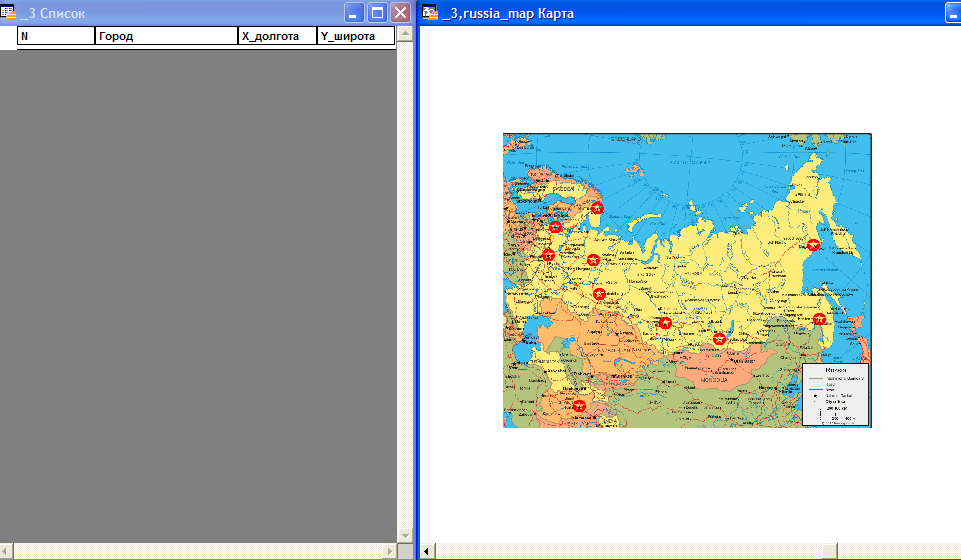Click the map window horizontal scrollbar thumb
The height and width of the screenshot is (560, 961).
pyautogui.click(x=829, y=551)
